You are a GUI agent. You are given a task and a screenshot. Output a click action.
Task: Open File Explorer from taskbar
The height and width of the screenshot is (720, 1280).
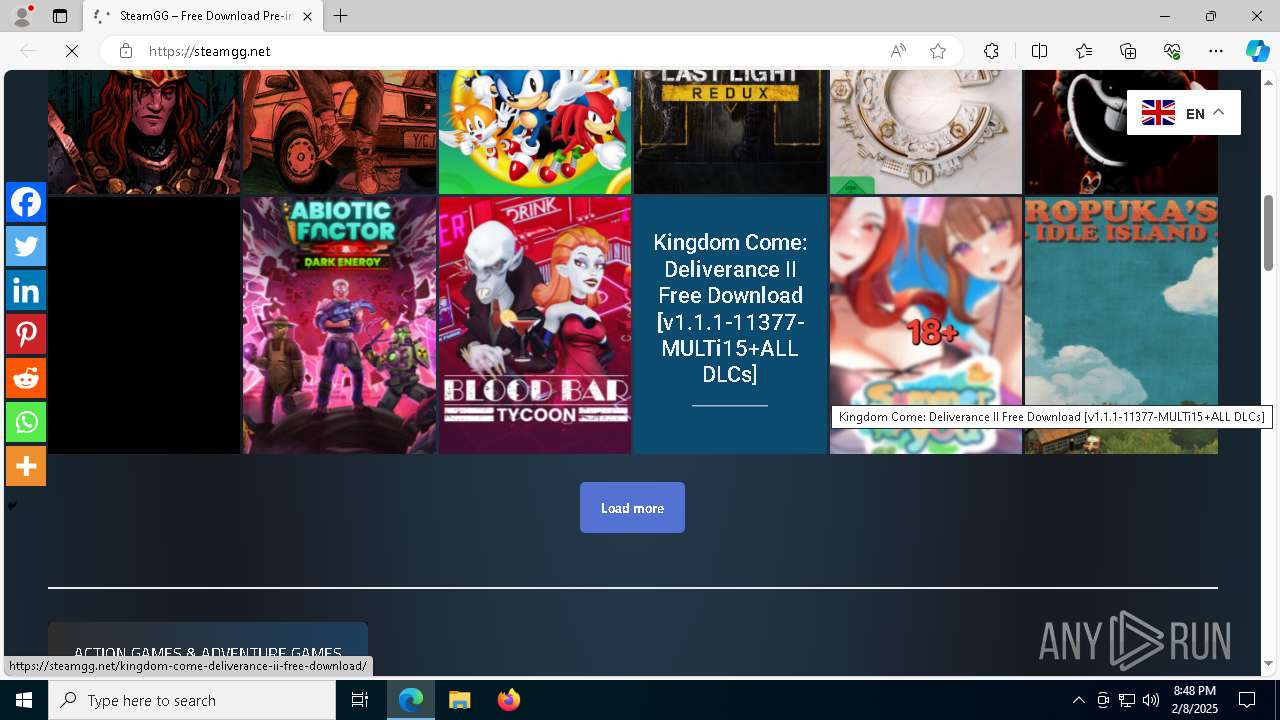(x=459, y=700)
